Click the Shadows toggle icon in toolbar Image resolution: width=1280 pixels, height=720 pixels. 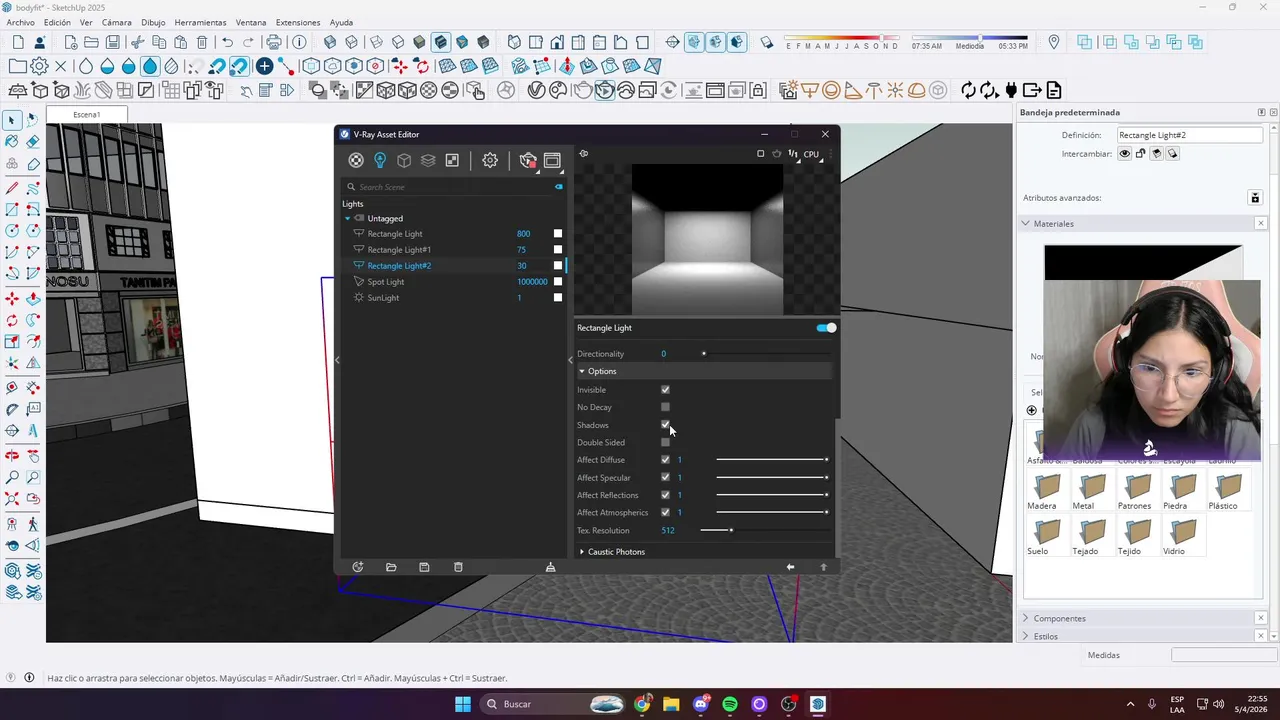click(766, 42)
